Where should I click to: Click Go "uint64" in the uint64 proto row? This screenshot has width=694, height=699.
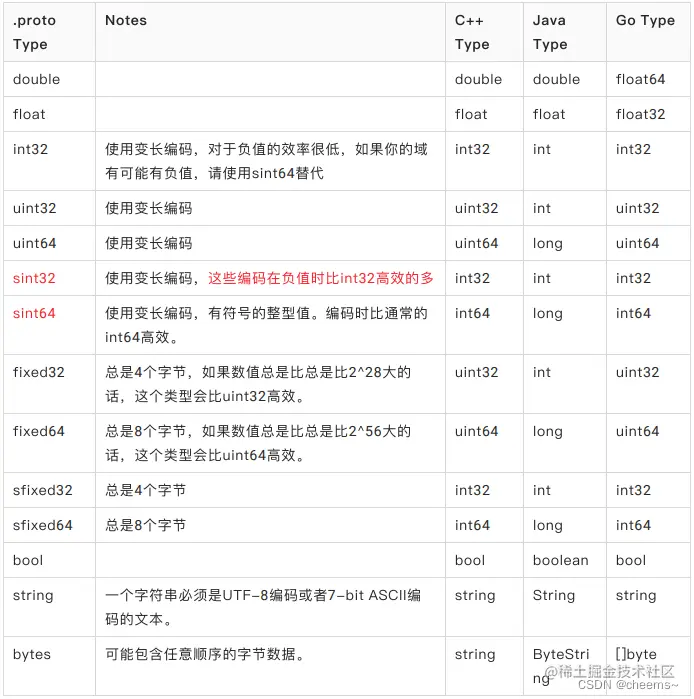click(x=637, y=243)
